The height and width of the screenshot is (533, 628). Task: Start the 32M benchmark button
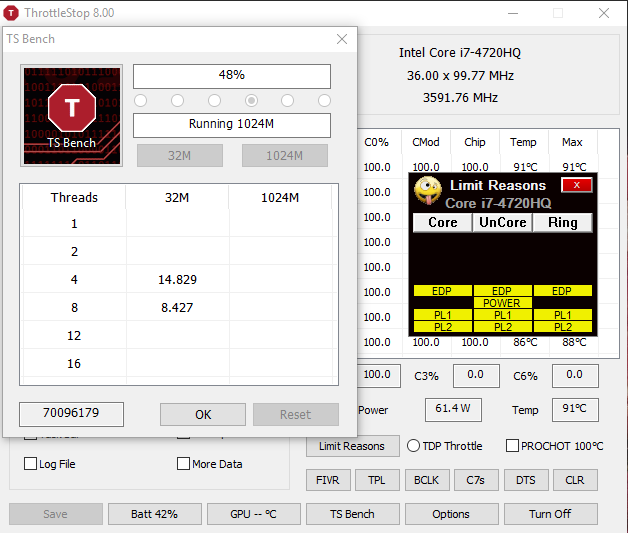180,155
